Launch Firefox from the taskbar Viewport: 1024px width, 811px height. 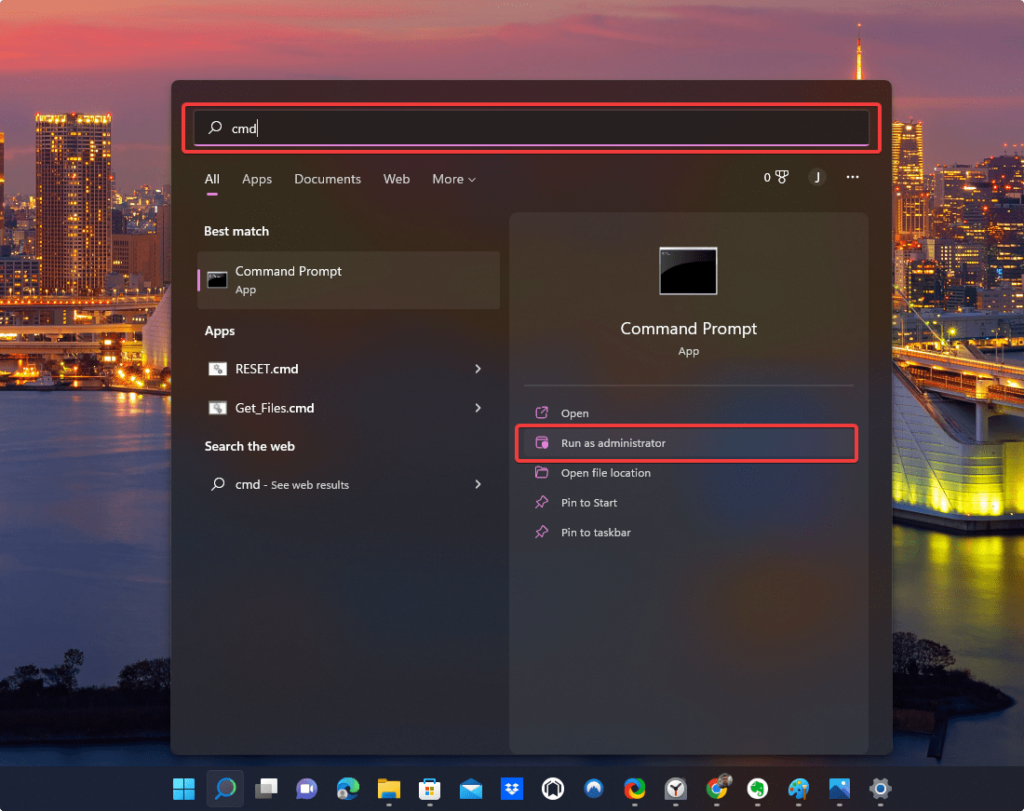point(633,788)
